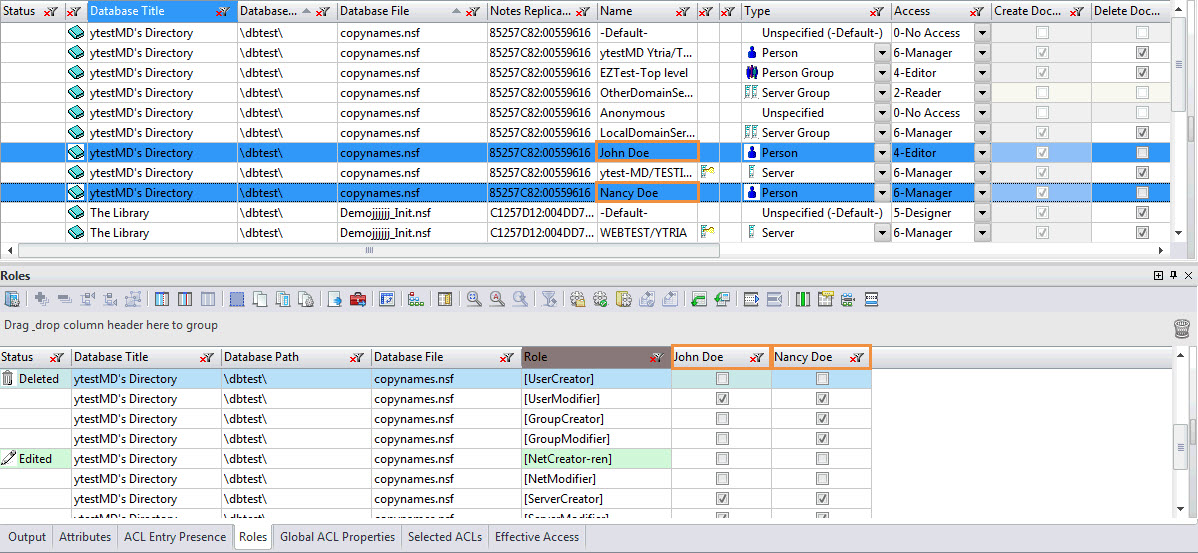Click the red toolbox icon in Roles toolbar
The height and width of the screenshot is (553, 1198).
(358, 299)
